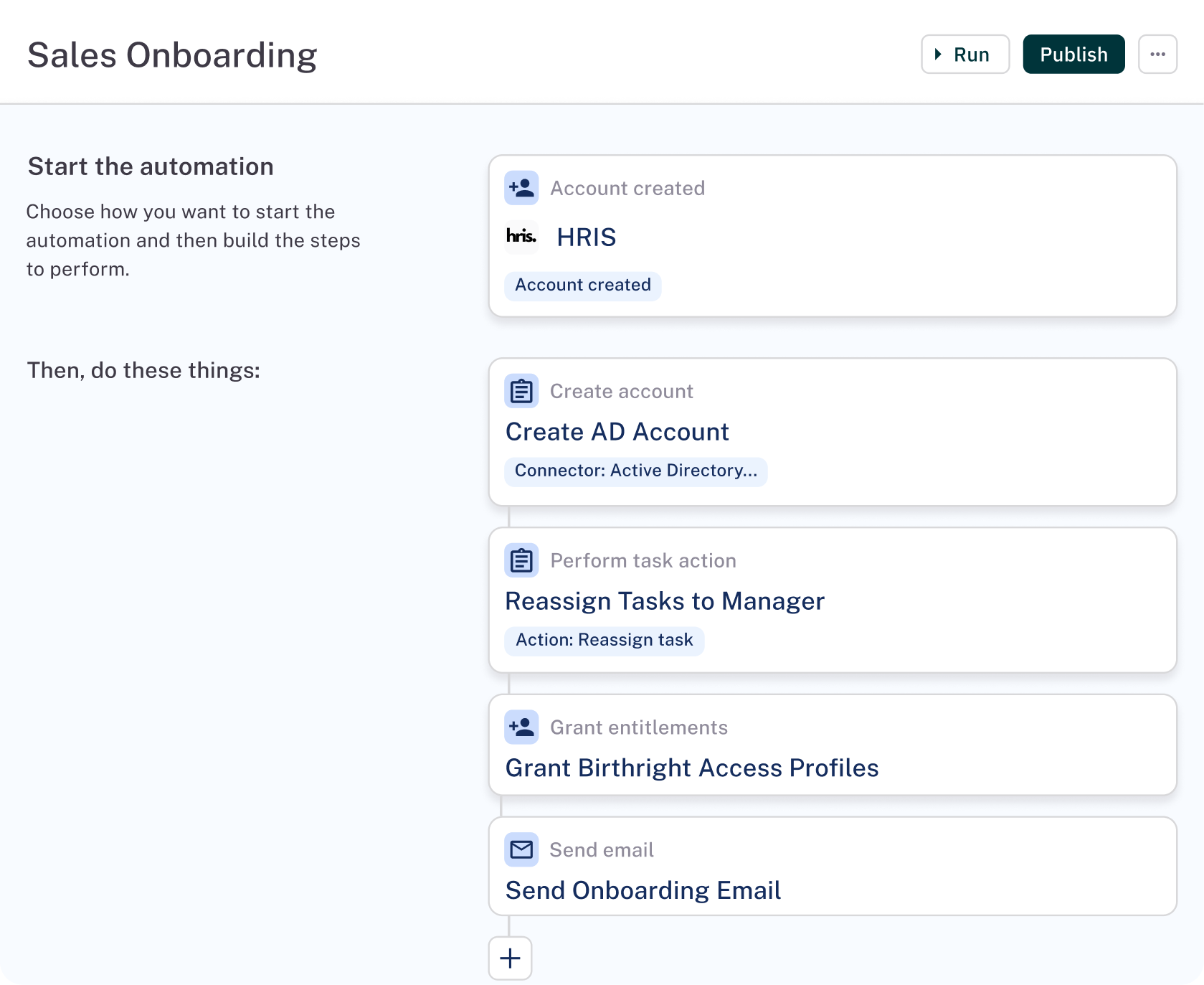Select the HRIS trigger card
The width and height of the screenshot is (1204, 985).
832,237
